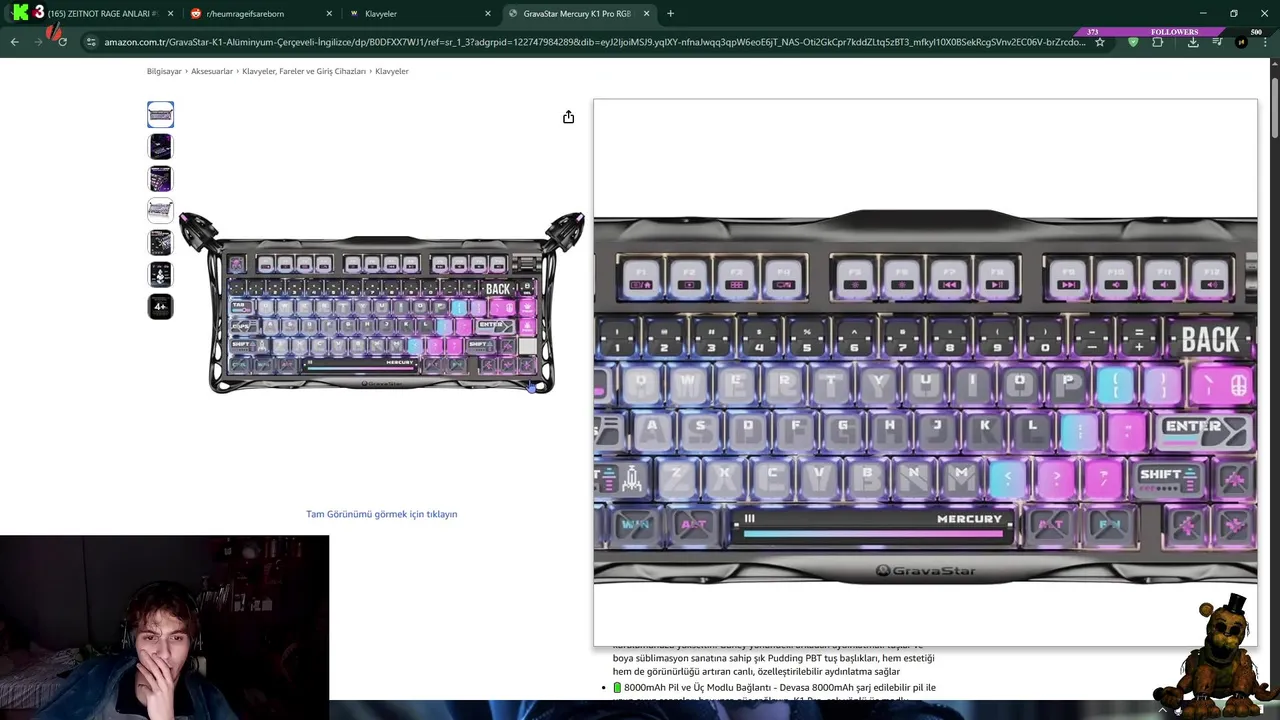Screen dimensions: 1280x720
Task: Reload the Amazon page
Action: [62, 42]
